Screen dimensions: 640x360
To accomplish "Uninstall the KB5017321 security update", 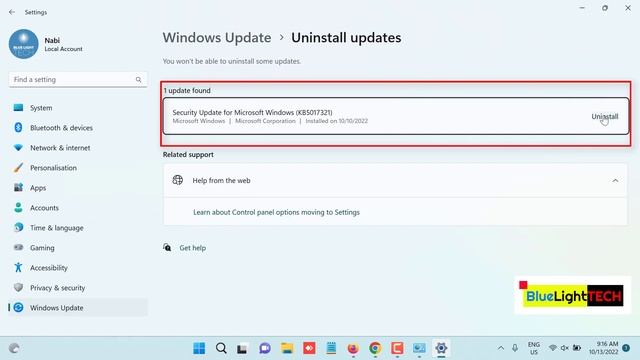I will pos(604,117).
